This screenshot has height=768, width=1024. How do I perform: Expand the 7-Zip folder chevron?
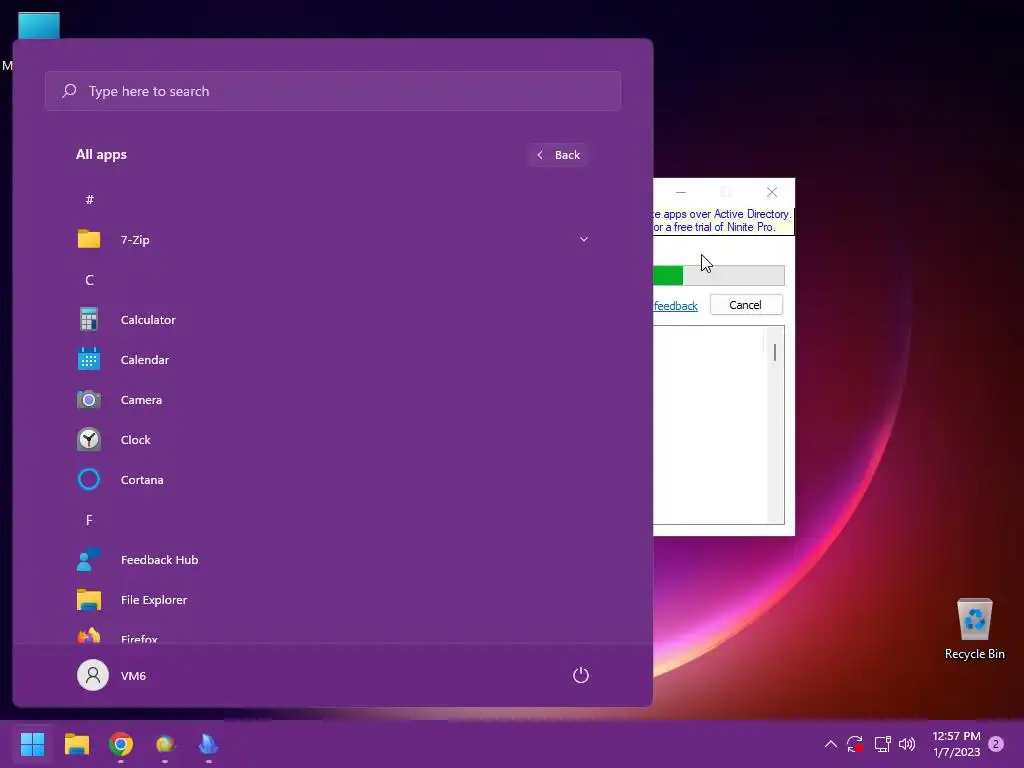coord(584,240)
